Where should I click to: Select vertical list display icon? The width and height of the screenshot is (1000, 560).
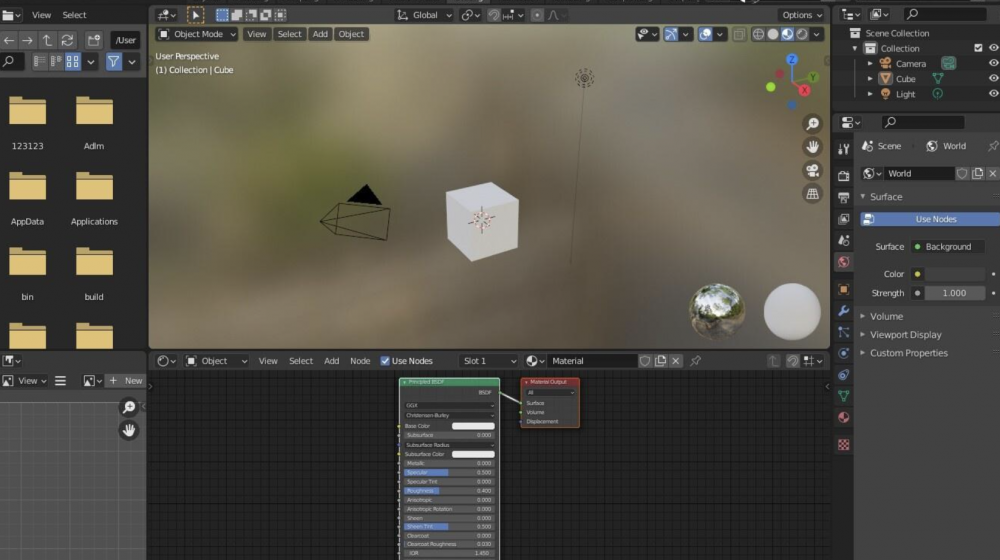(40, 61)
